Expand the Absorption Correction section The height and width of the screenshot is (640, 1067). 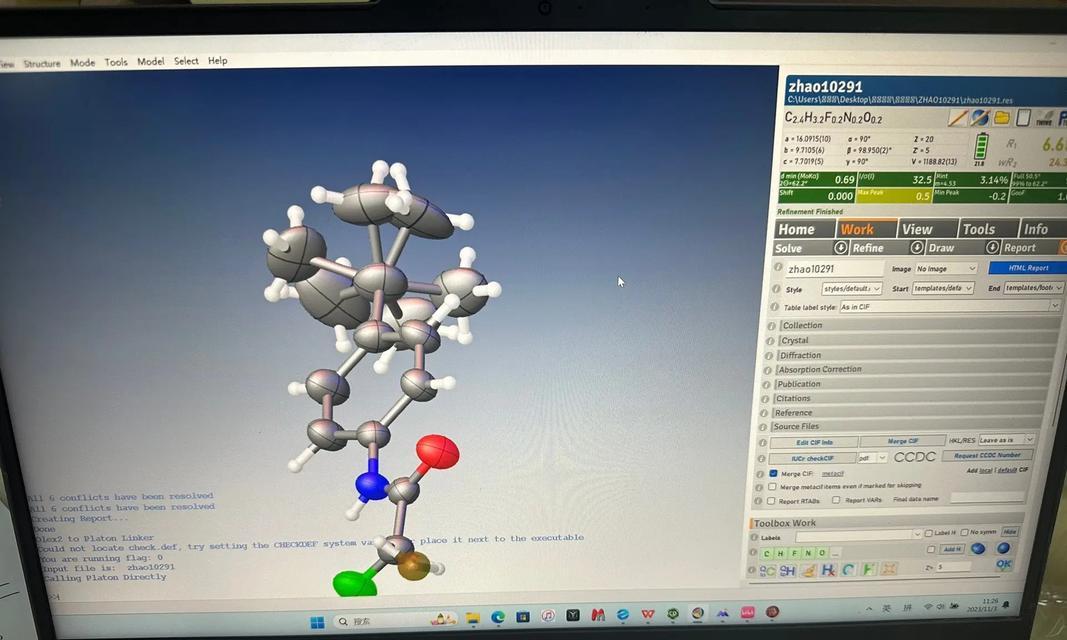point(914,369)
